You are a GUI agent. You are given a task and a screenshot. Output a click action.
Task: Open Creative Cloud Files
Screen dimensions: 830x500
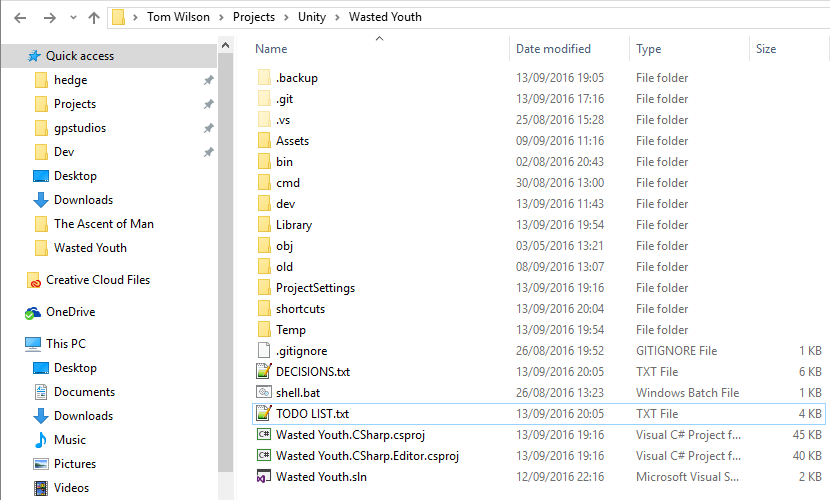pyautogui.click(x=98, y=280)
